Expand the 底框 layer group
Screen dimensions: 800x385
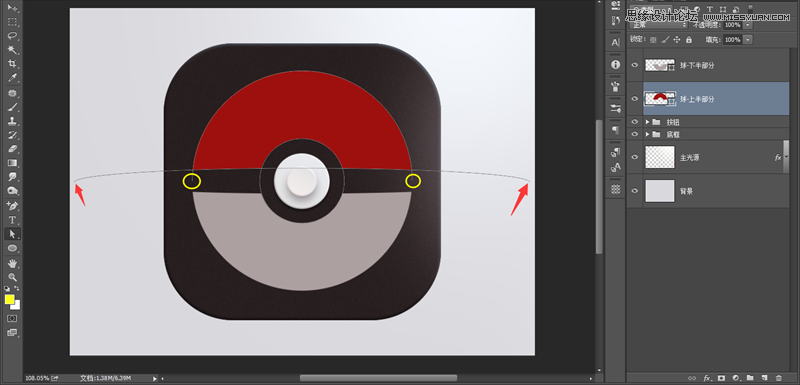[647, 134]
